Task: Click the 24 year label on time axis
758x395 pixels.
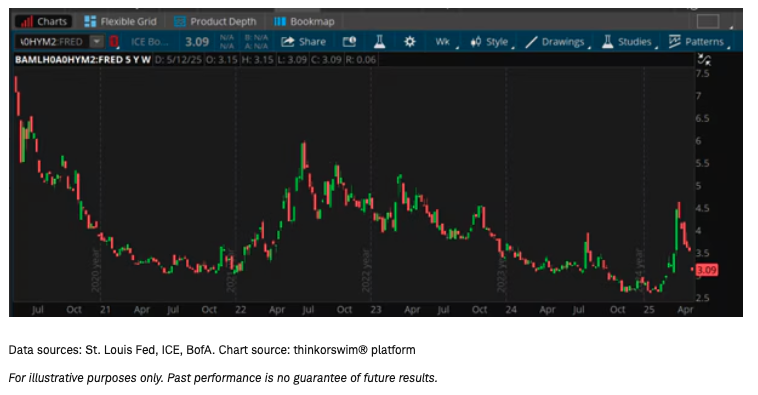Action: tap(511, 309)
